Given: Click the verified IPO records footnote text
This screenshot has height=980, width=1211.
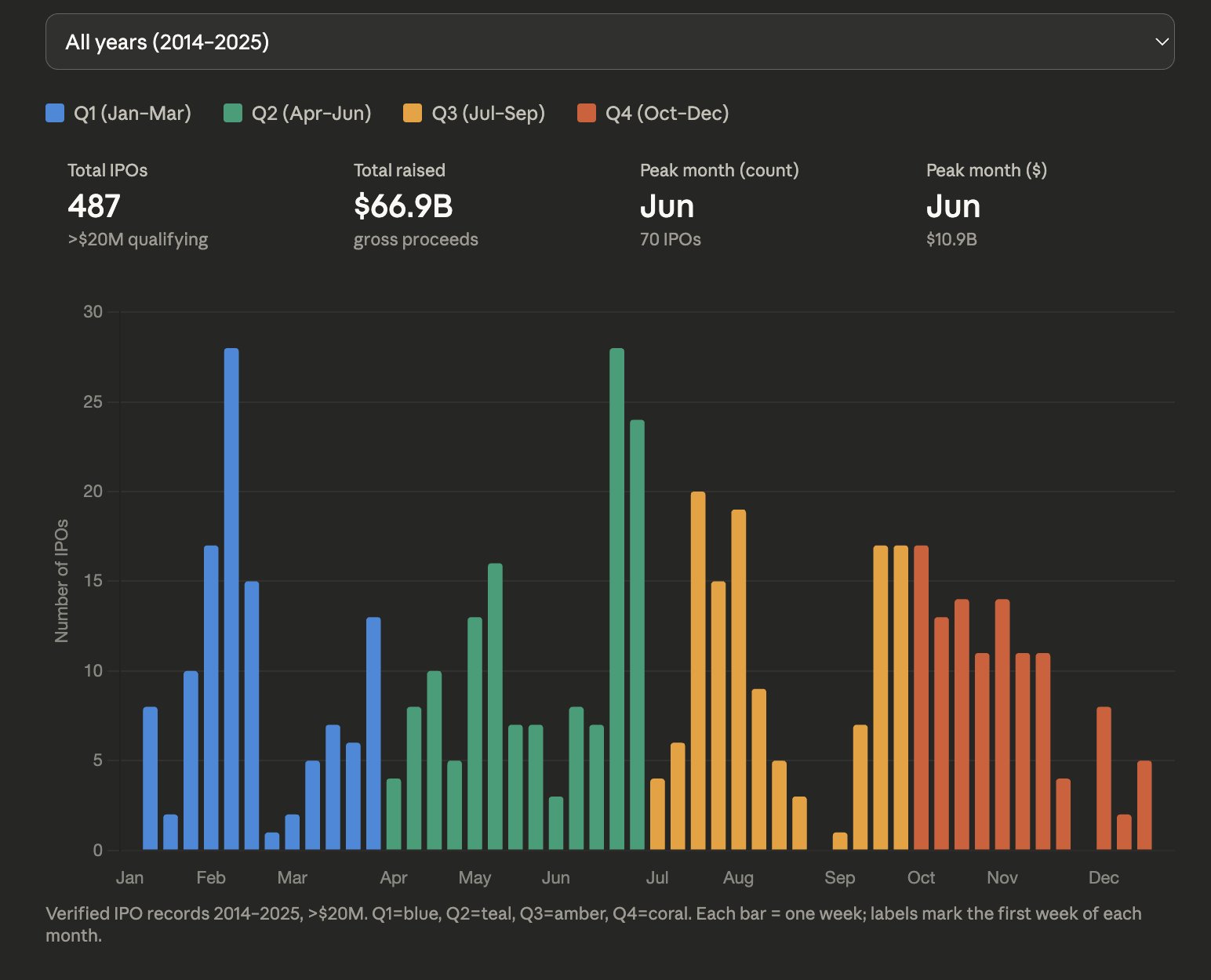Looking at the screenshot, I should (594, 924).
